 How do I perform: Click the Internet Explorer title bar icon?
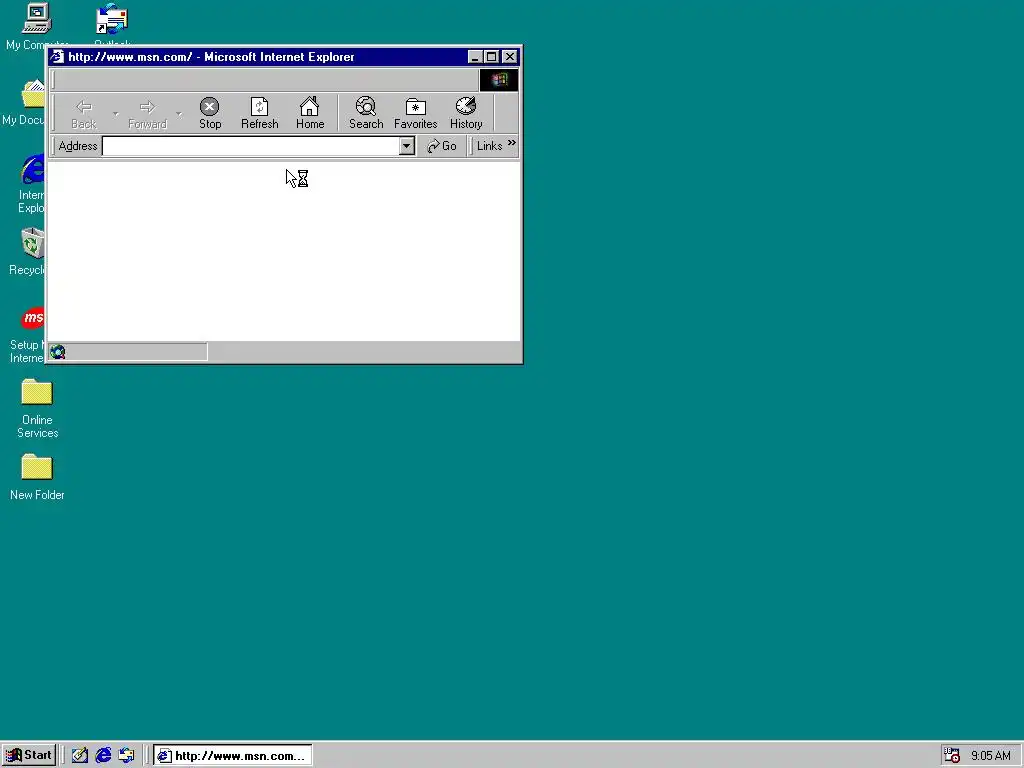(57, 57)
